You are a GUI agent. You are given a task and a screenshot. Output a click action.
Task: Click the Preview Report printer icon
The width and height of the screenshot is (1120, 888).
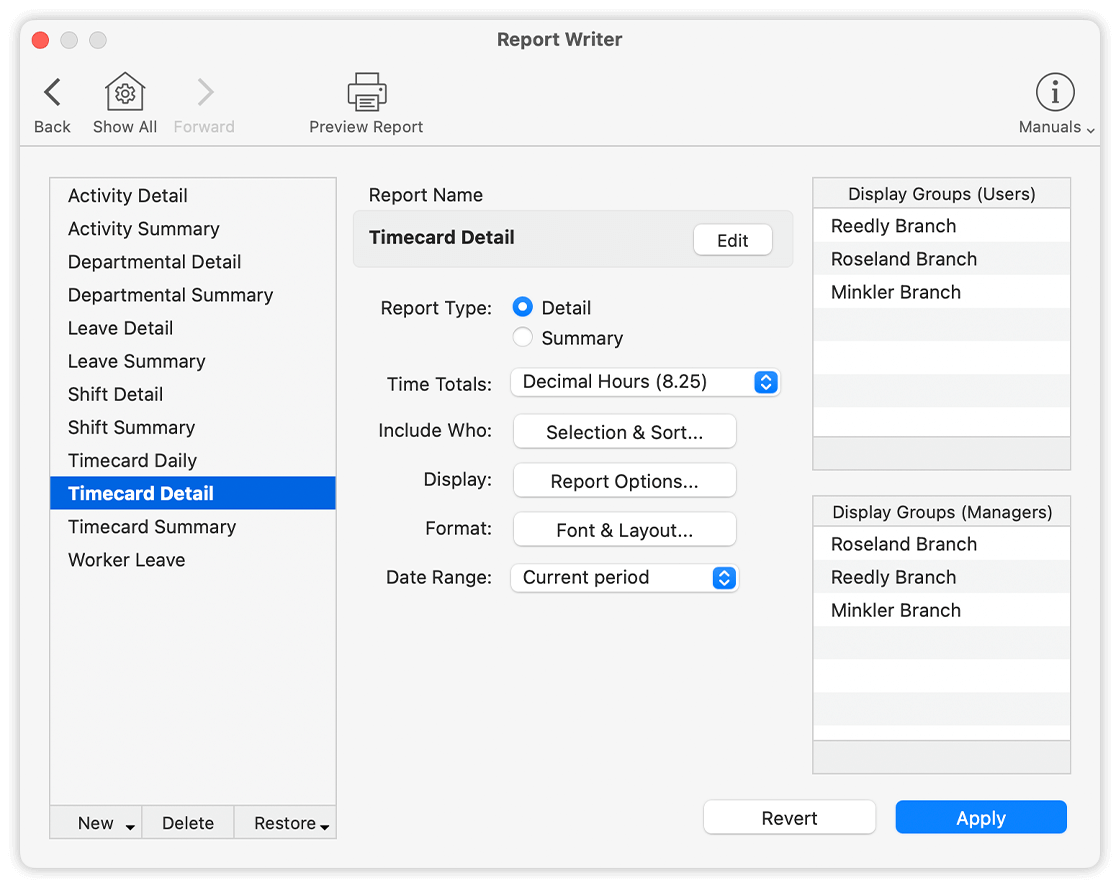point(366,93)
